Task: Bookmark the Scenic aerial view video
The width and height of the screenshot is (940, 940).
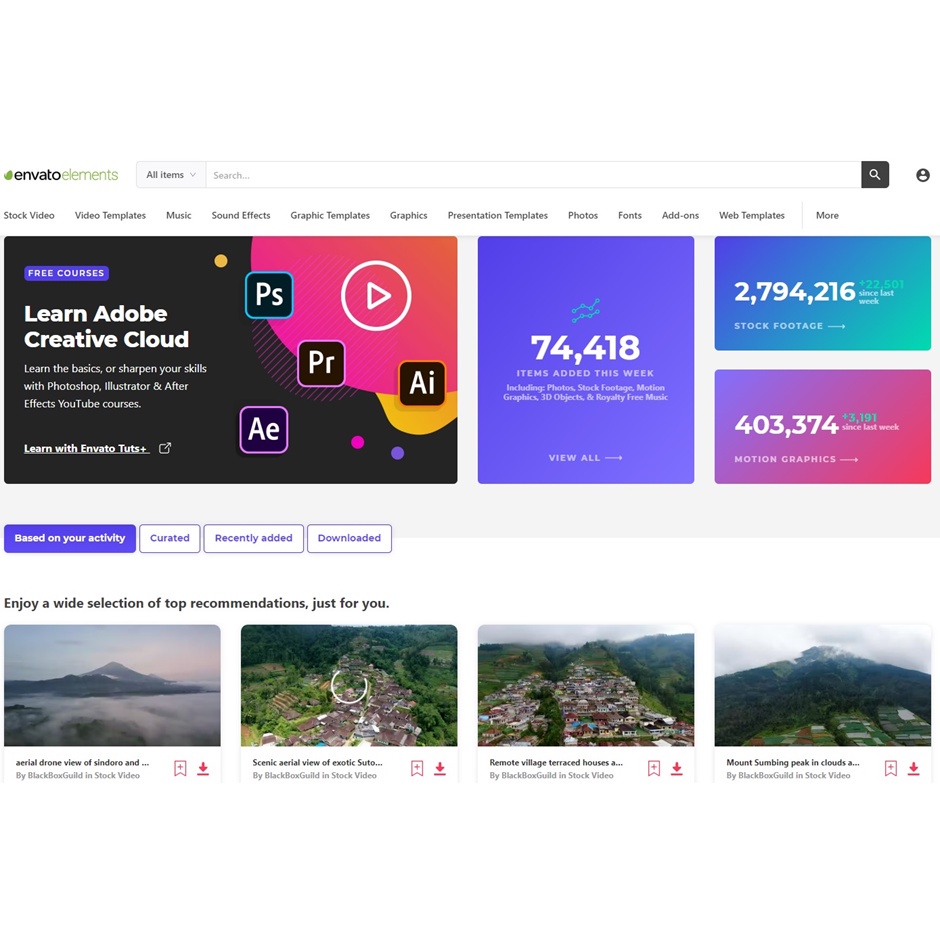Action: tap(417, 769)
